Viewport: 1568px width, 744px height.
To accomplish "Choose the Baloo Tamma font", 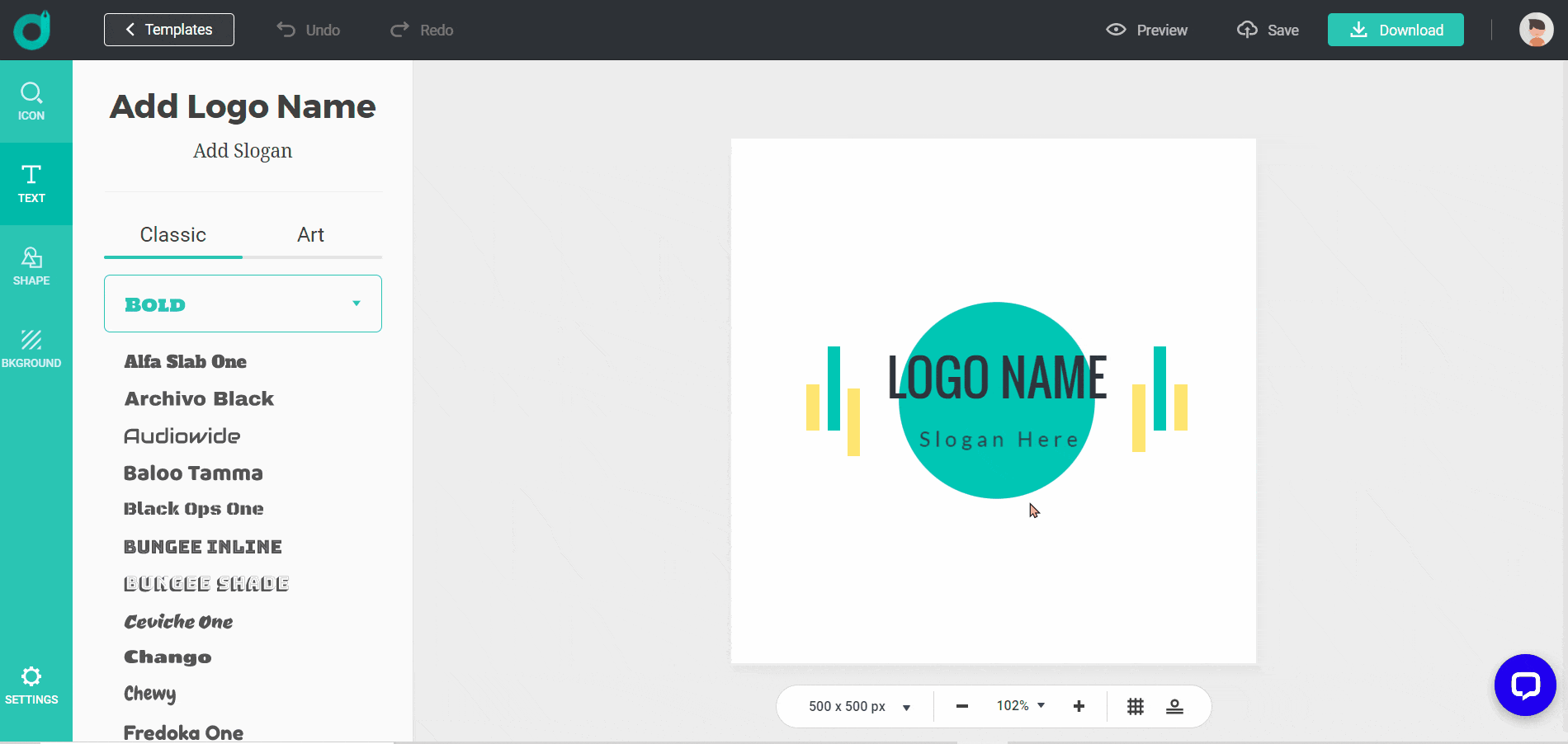I will click(x=193, y=473).
